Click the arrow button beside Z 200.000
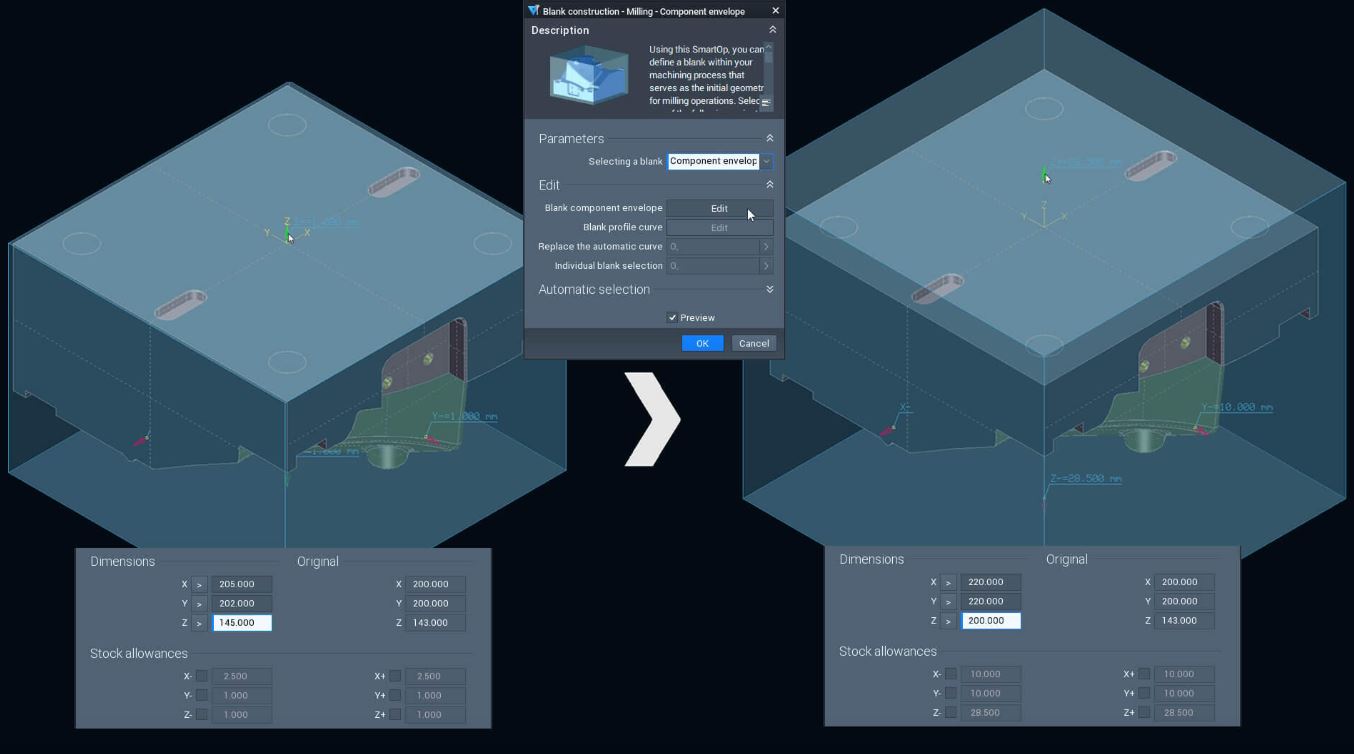The width and height of the screenshot is (1354, 754). pos(948,621)
